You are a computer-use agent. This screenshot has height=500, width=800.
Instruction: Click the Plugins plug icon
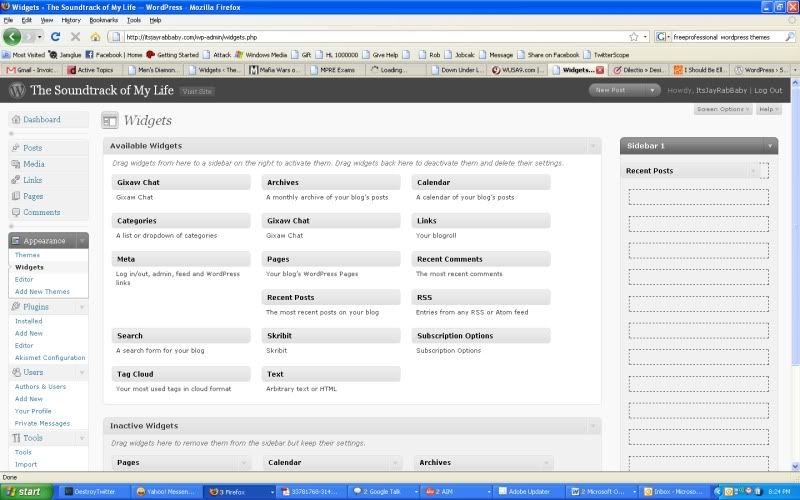tap(15, 306)
